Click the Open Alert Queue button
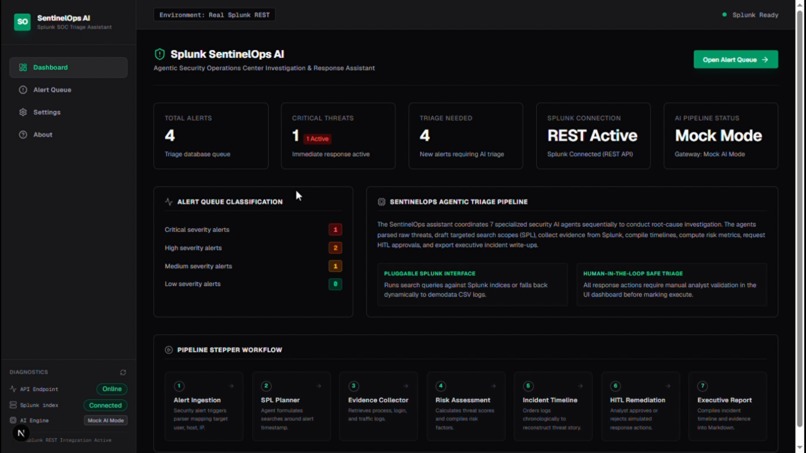This screenshot has height=453, width=806. (736, 60)
